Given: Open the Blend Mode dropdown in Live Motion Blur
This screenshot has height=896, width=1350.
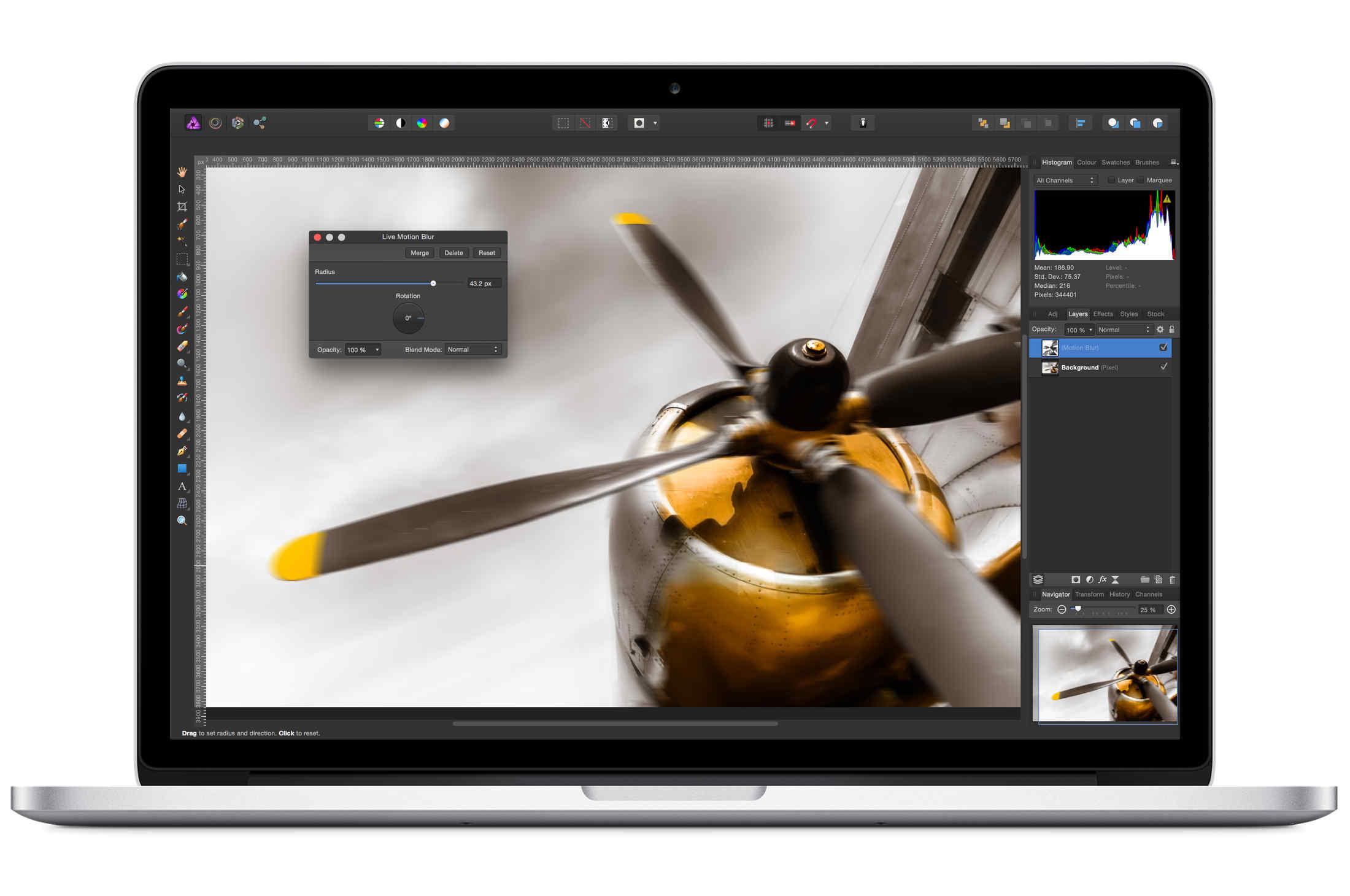Looking at the screenshot, I should 472,349.
